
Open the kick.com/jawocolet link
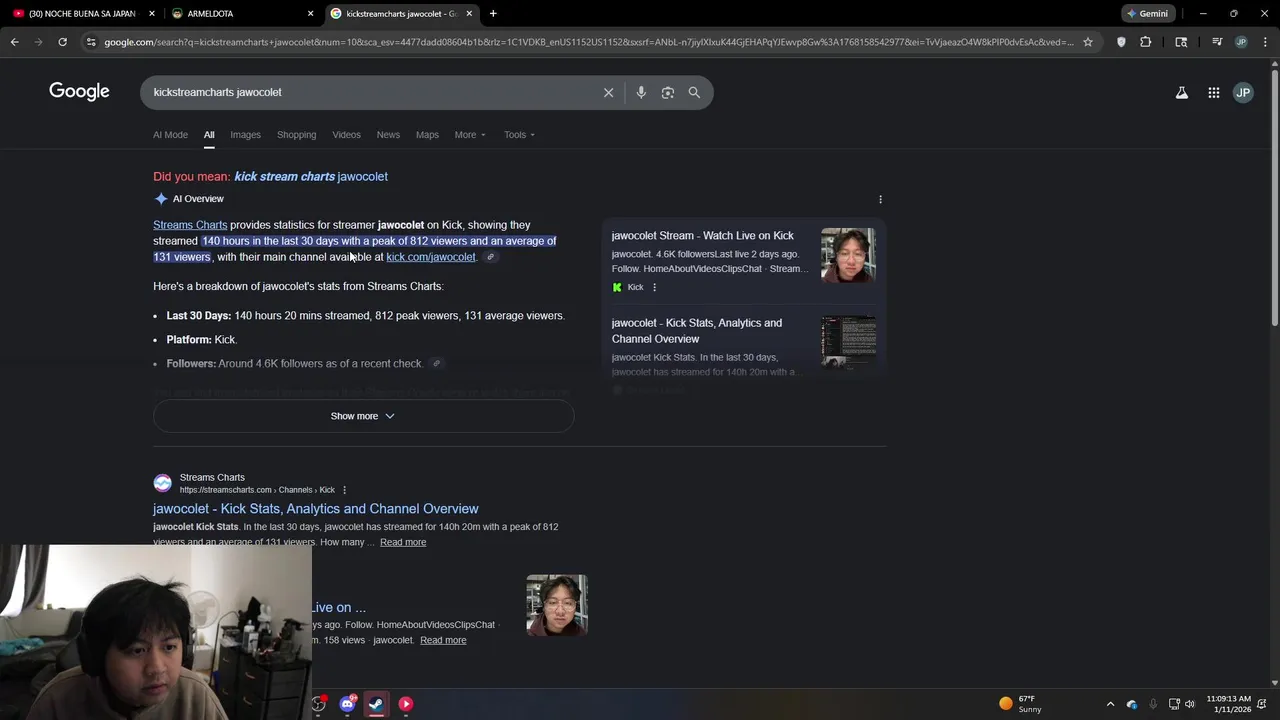431,257
